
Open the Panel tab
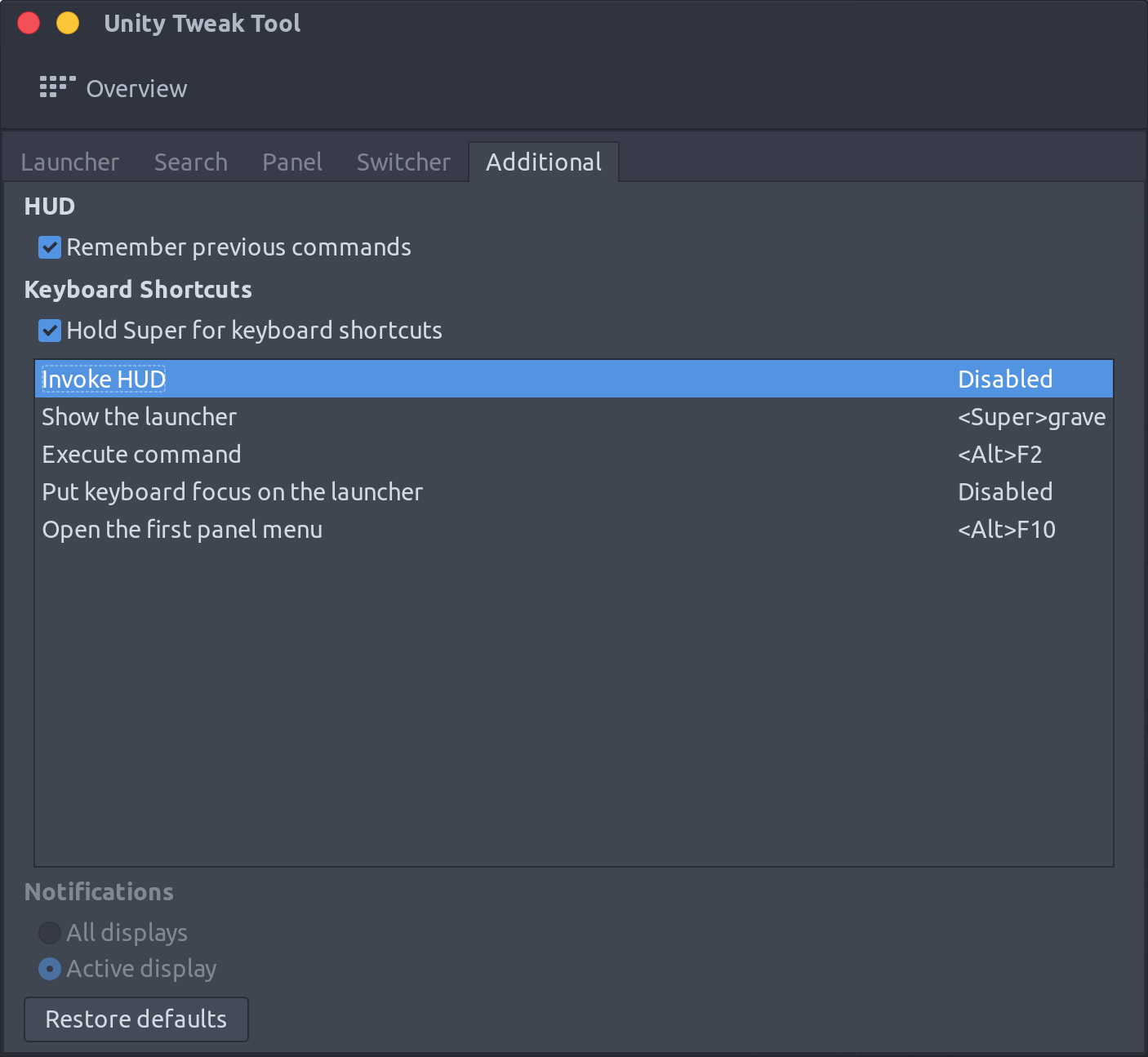tap(292, 162)
